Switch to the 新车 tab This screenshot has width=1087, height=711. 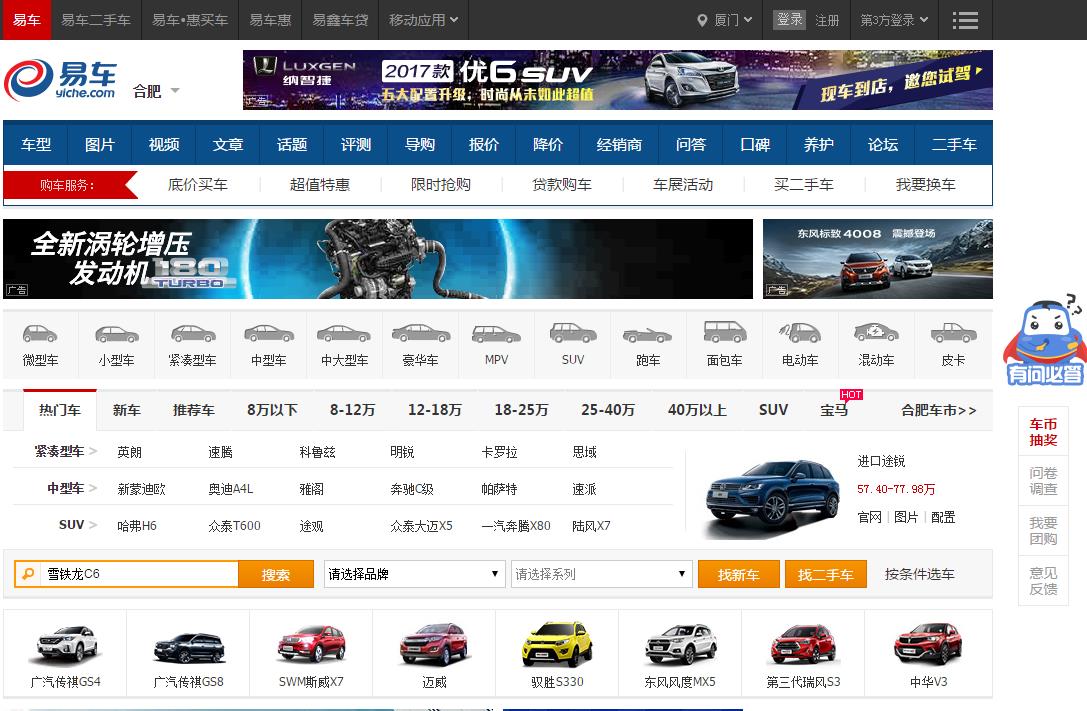(126, 410)
